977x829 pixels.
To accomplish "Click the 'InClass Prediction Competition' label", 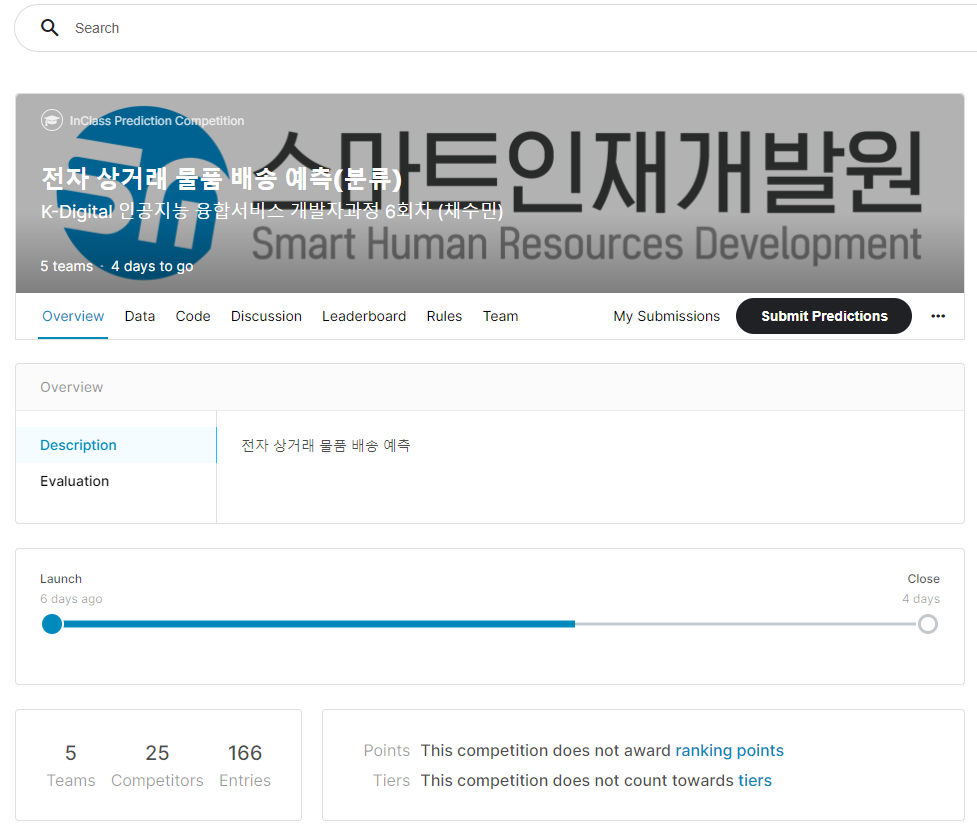I will tap(156, 121).
